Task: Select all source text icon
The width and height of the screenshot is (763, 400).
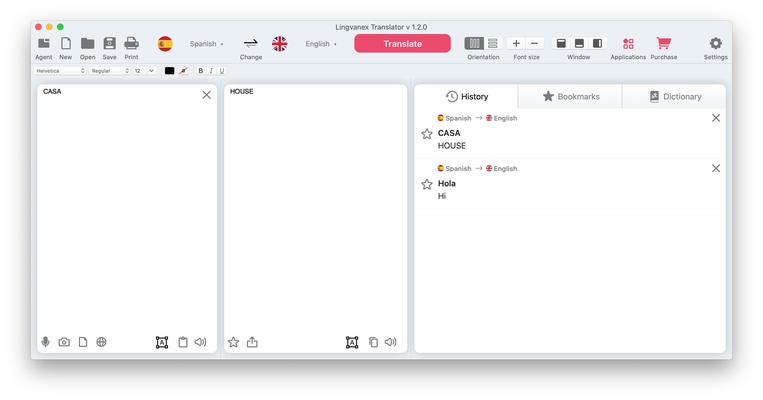Action: point(162,342)
